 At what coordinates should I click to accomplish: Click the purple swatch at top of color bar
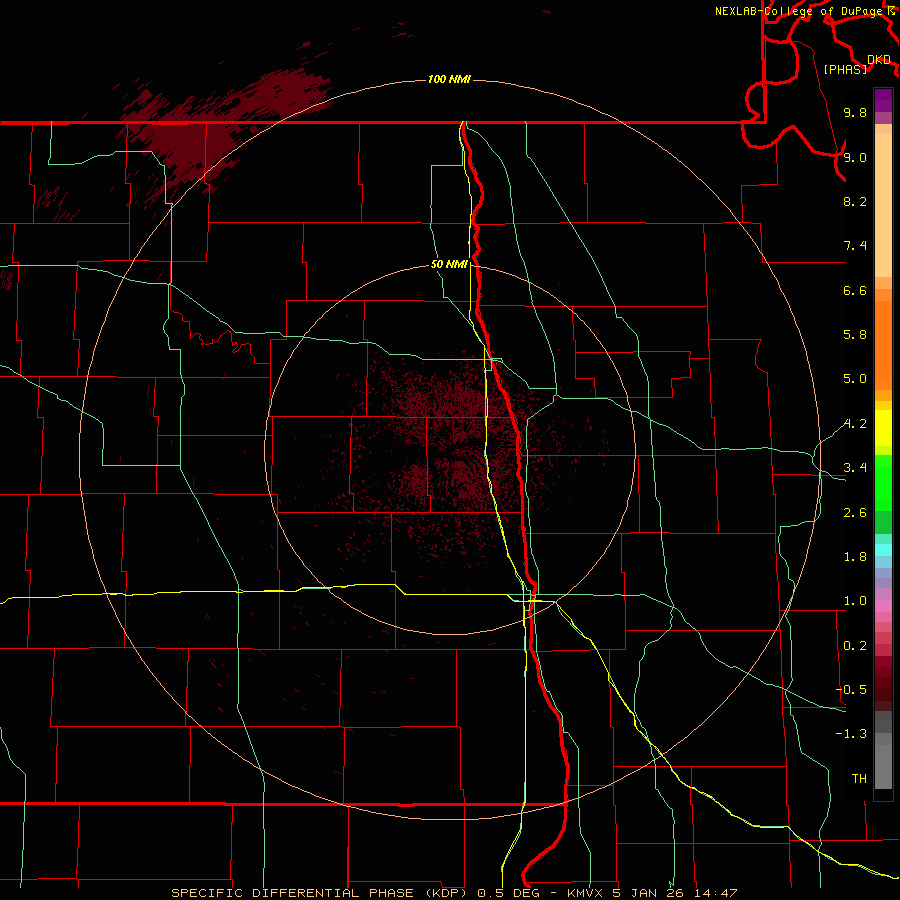[883, 100]
